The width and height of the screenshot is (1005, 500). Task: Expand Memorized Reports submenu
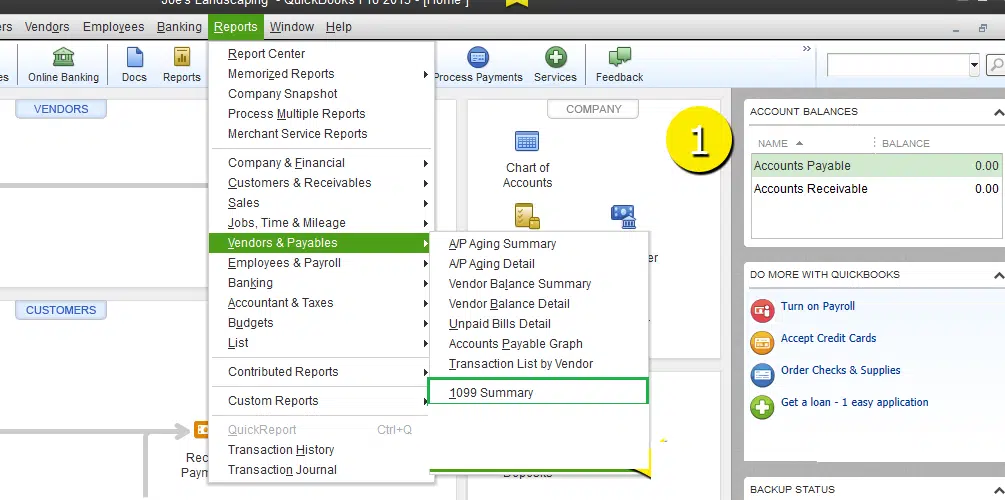[x=321, y=74]
